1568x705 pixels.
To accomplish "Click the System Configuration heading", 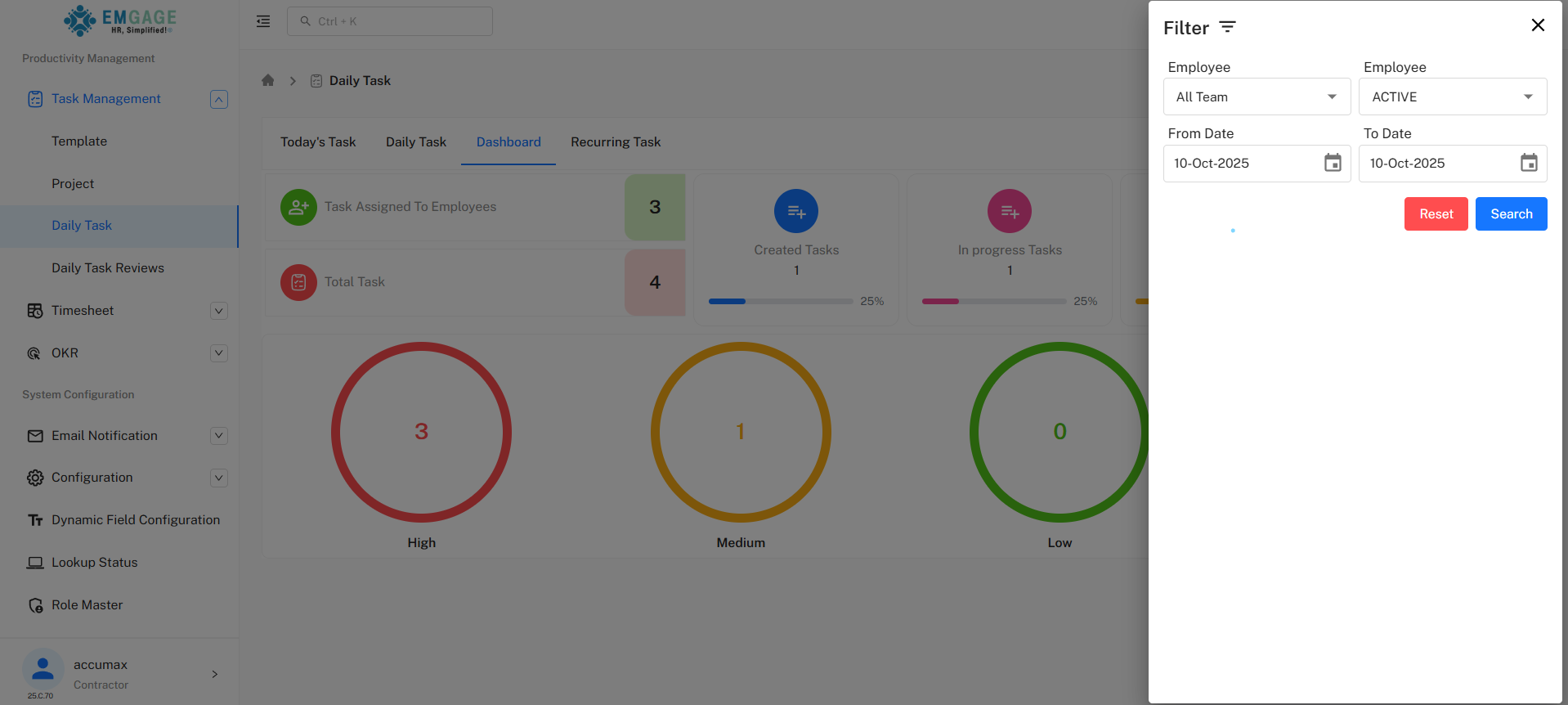I will (x=78, y=394).
